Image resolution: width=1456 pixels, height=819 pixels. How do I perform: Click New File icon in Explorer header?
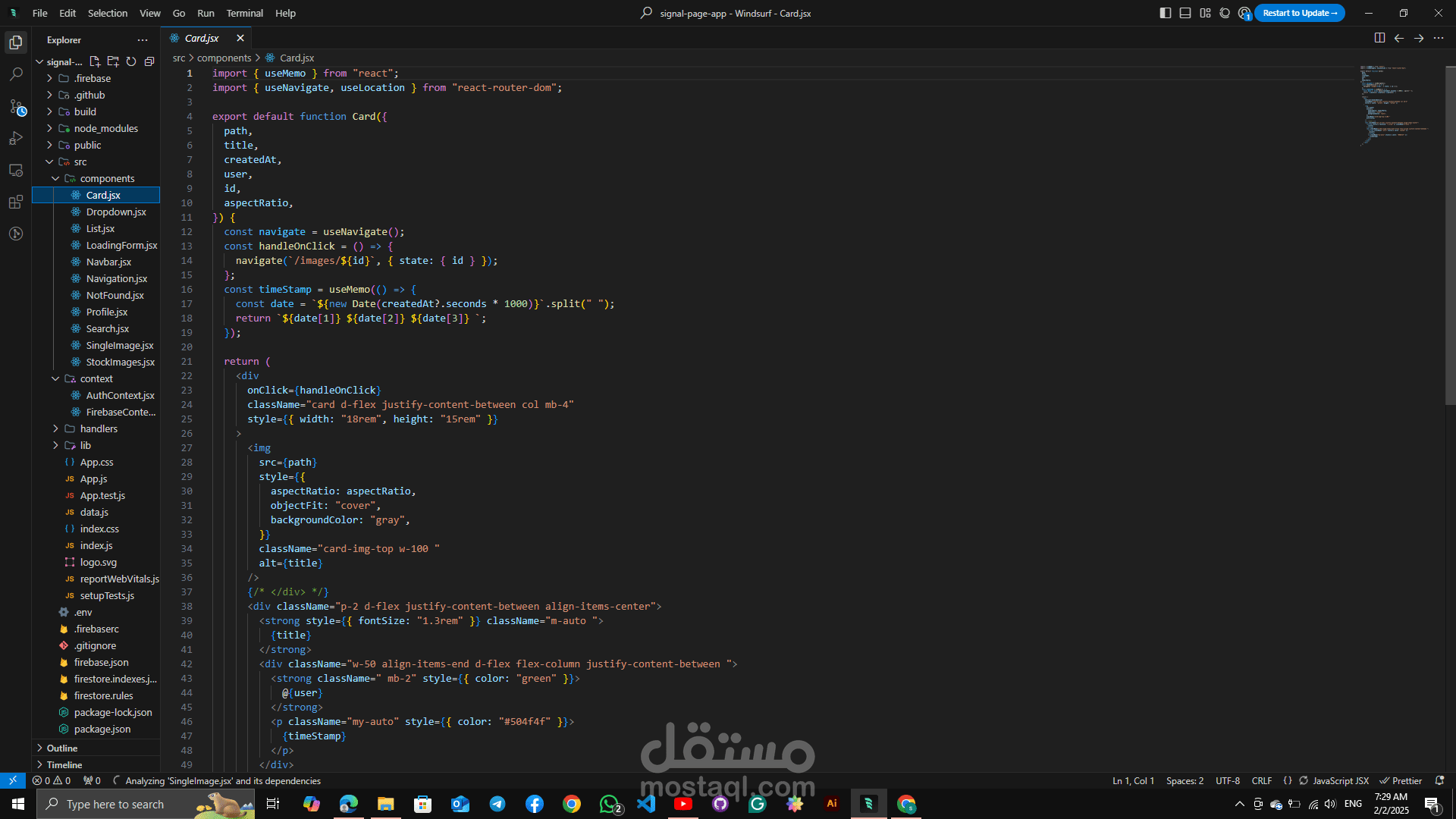(x=95, y=61)
